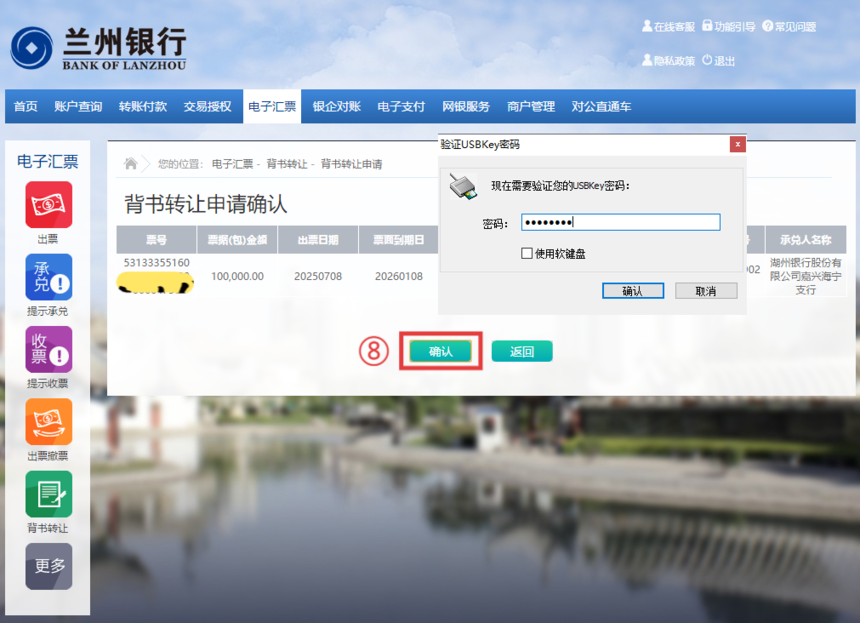Viewport: 860px width, 623px height.
Task: Click the Bank of Lanzhou logo
Action: 99,48
